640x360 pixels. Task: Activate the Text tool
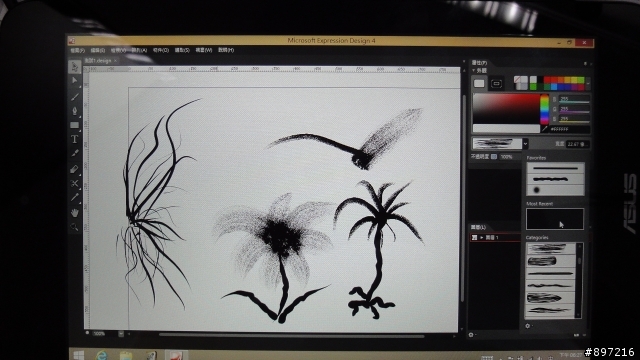74,139
